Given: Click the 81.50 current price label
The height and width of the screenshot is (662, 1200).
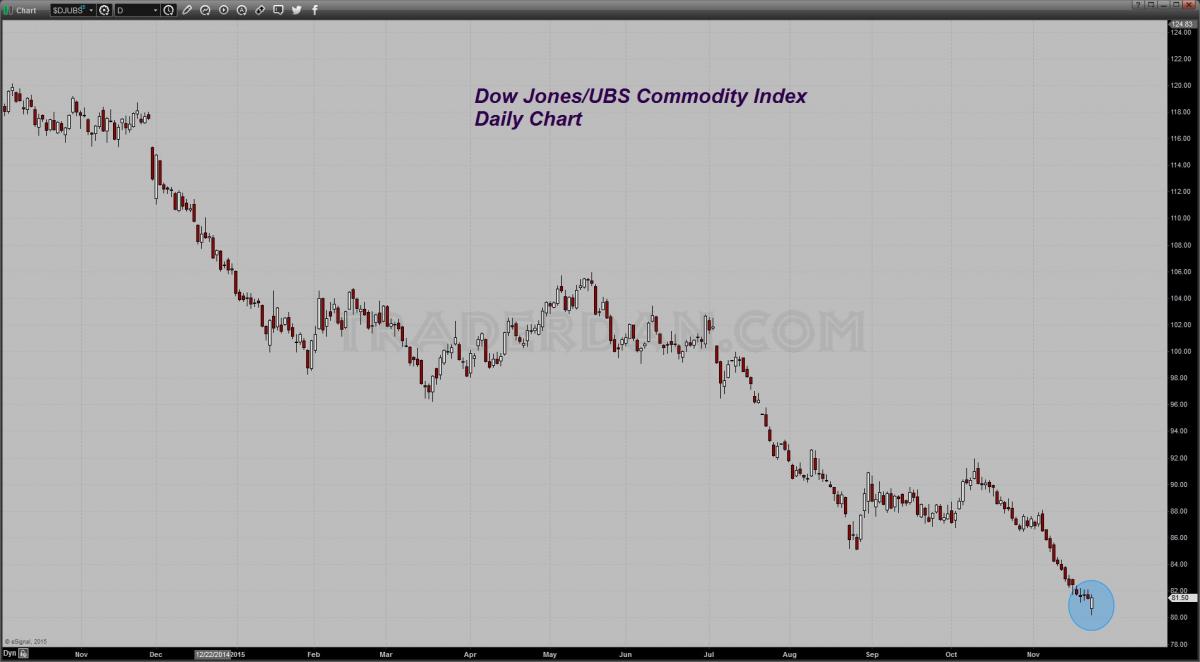Looking at the screenshot, I should point(1184,597).
